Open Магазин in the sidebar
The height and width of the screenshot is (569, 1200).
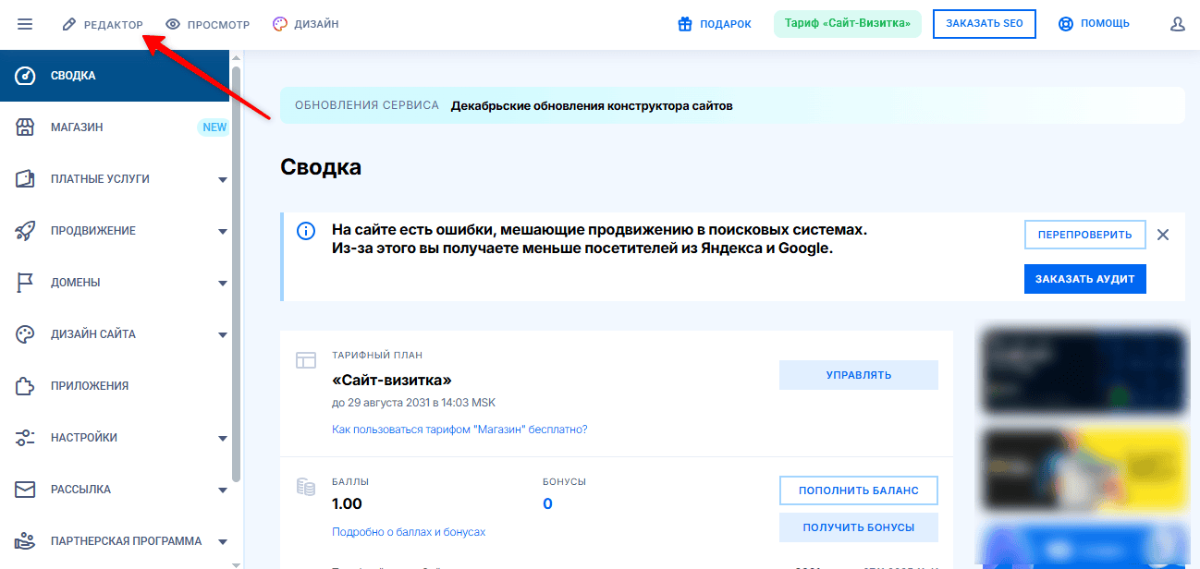click(x=115, y=127)
